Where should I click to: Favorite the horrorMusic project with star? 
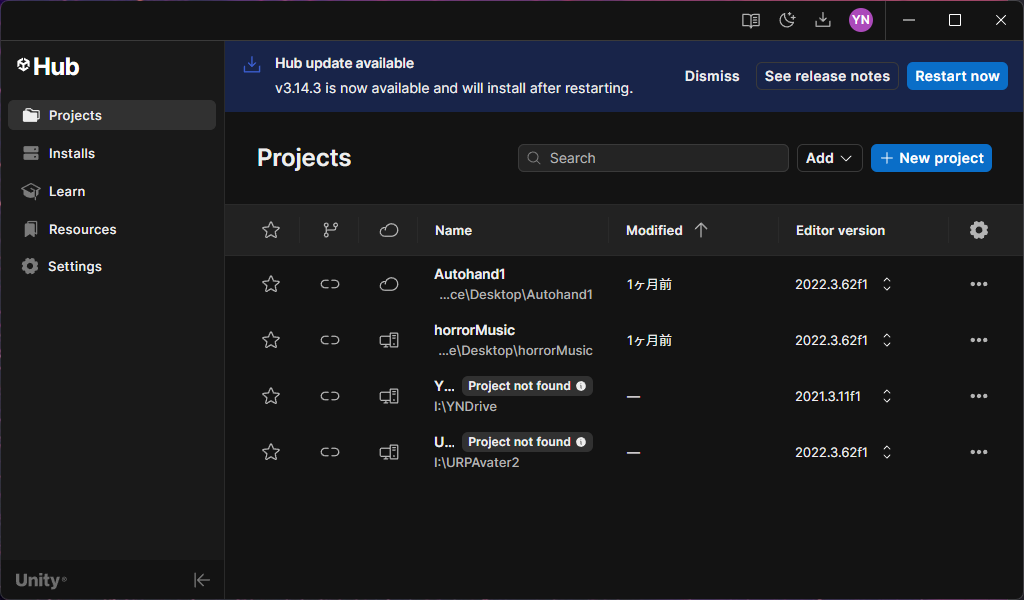[x=270, y=340]
